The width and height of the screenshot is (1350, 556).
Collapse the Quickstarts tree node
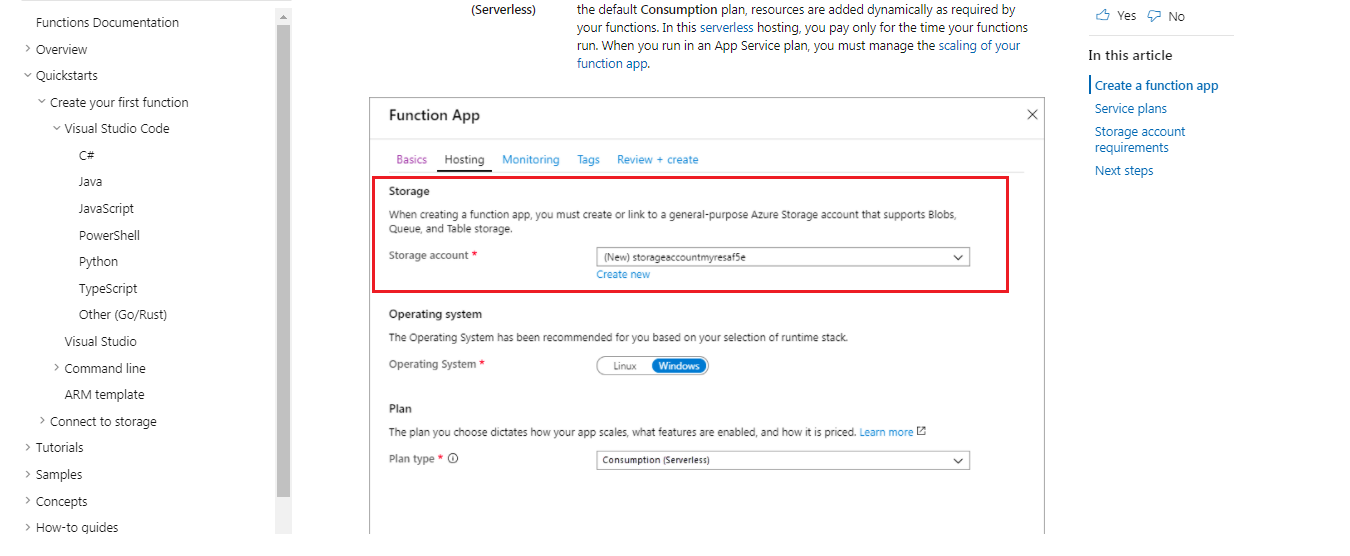(27, 76)
